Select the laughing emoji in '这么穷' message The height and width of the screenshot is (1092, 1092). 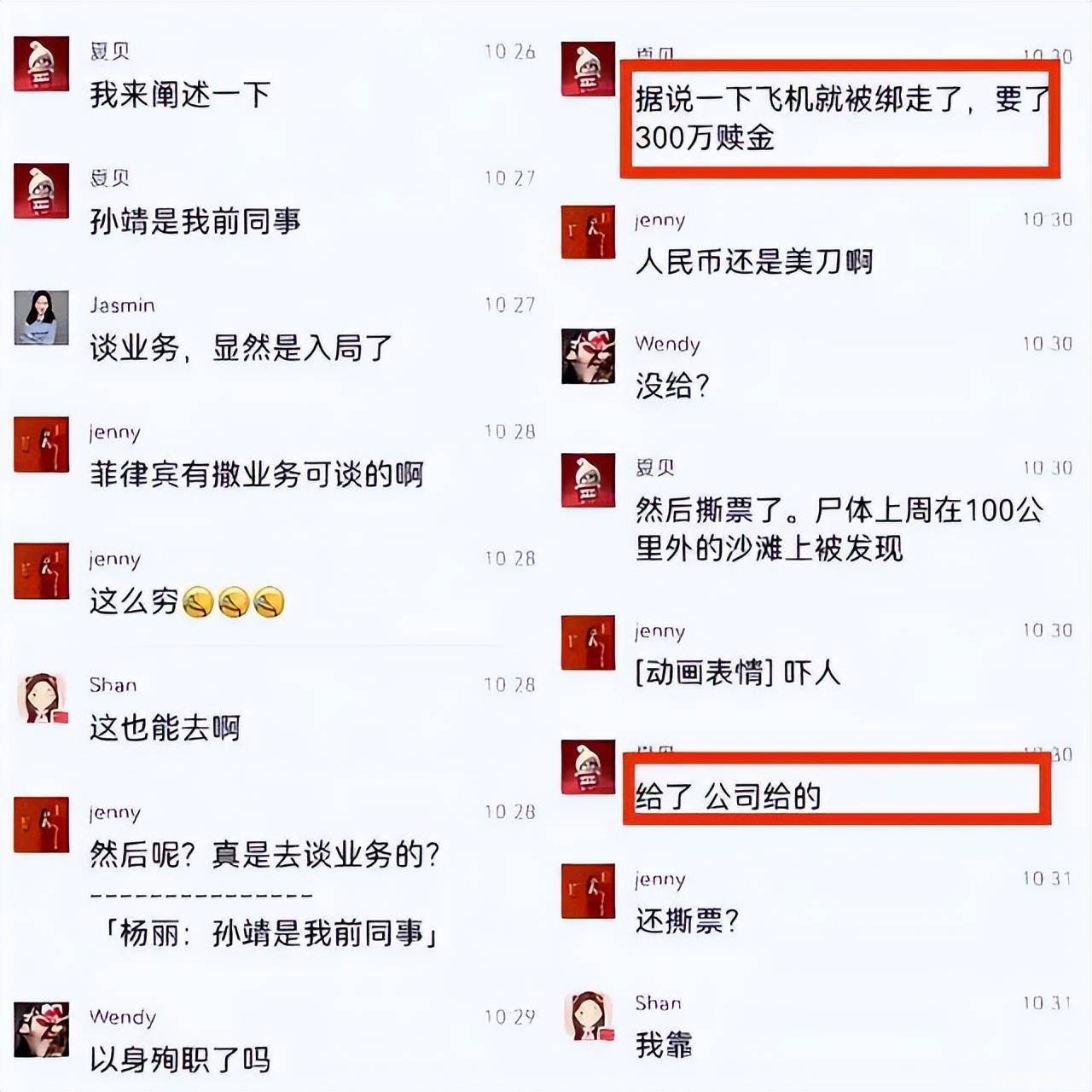(233, 602)
